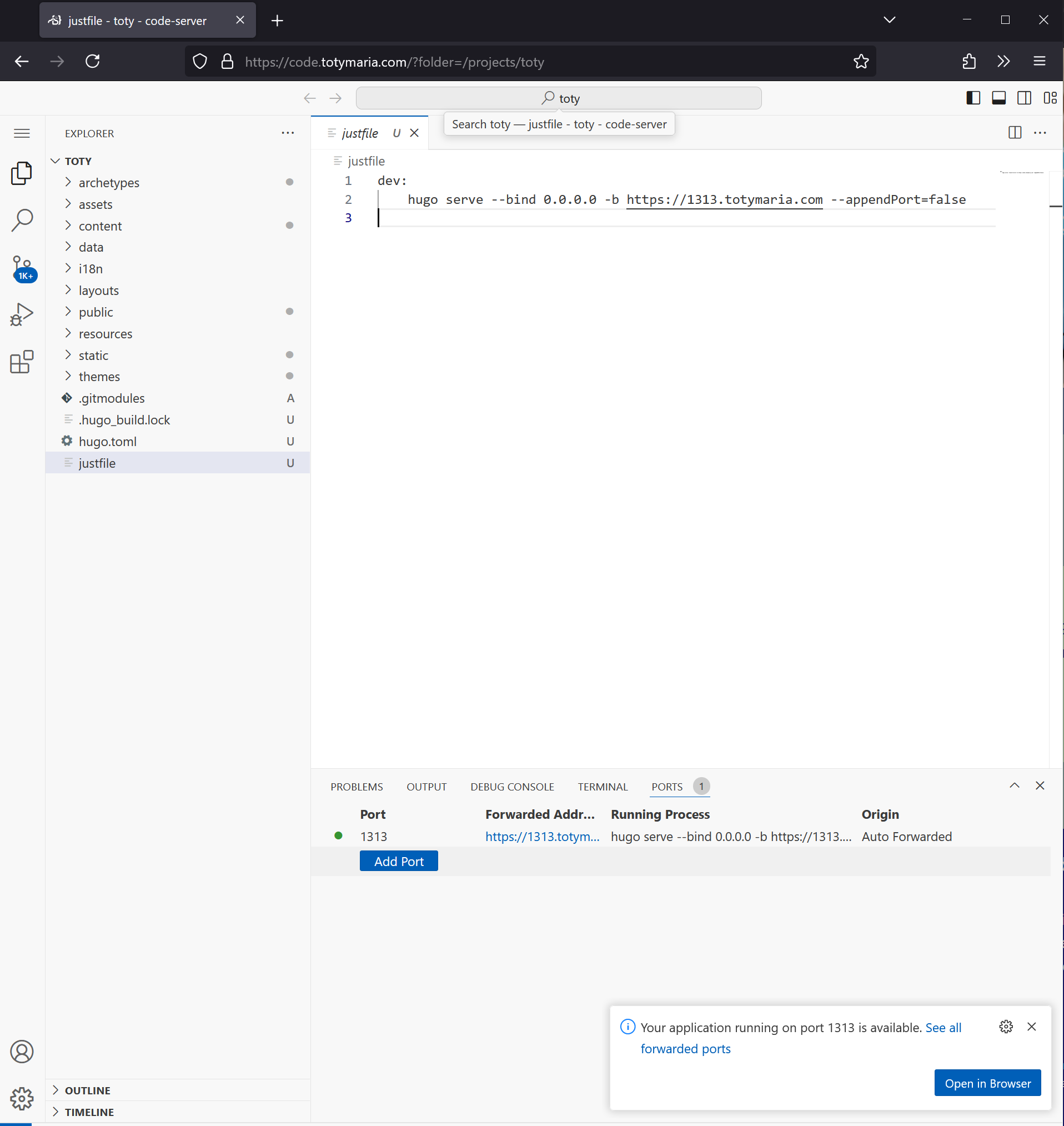Close the justfile editor tab
This screenshot has height=1126, width=1064.
[415, 133]
